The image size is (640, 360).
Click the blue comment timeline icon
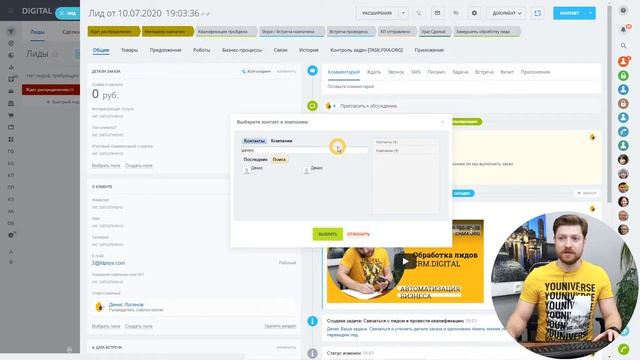click(x=312, y=71)
